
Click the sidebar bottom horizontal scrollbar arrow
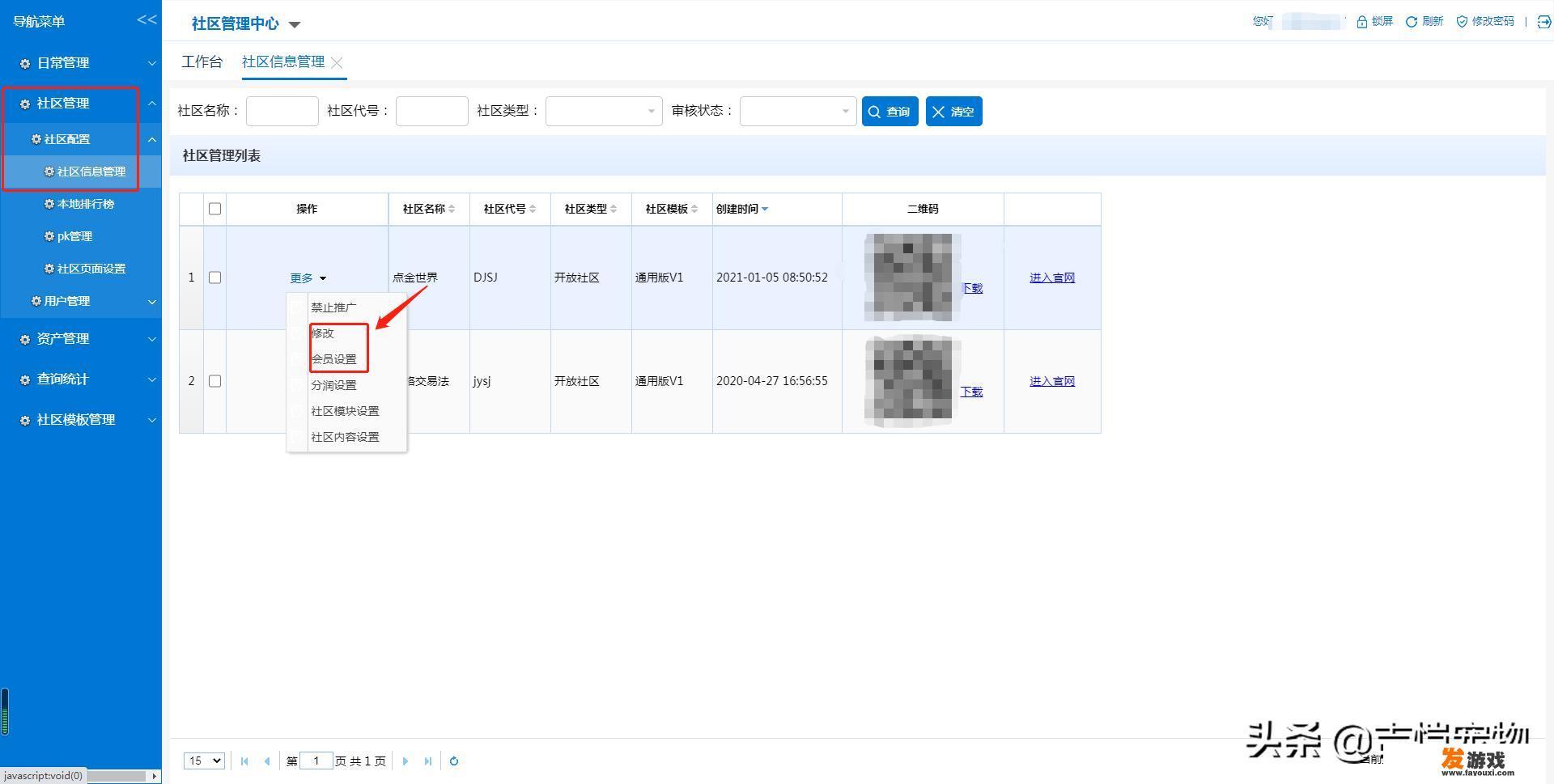154,776
